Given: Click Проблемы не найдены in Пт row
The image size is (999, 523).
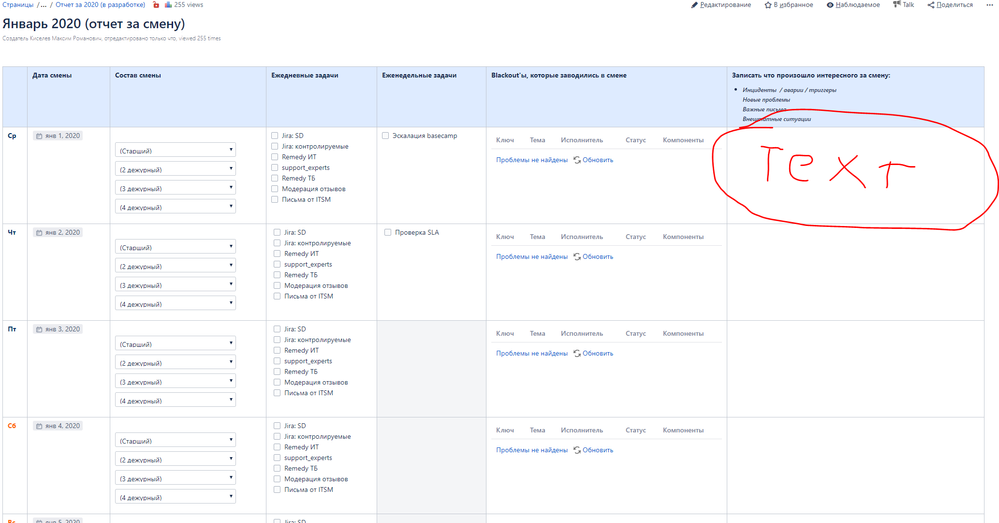Looking at the screenshot, I should tap(531, 354).
